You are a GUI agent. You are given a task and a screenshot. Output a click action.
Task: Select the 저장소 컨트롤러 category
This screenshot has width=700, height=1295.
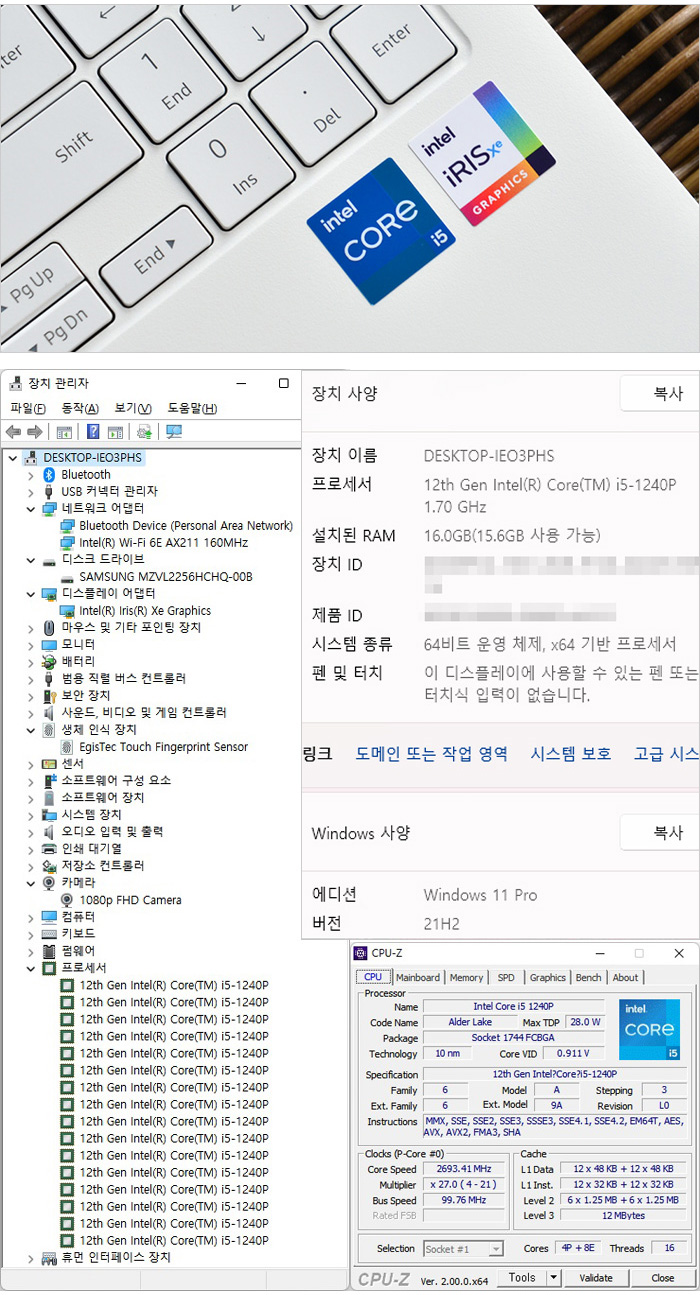click(x=103, y=866)
